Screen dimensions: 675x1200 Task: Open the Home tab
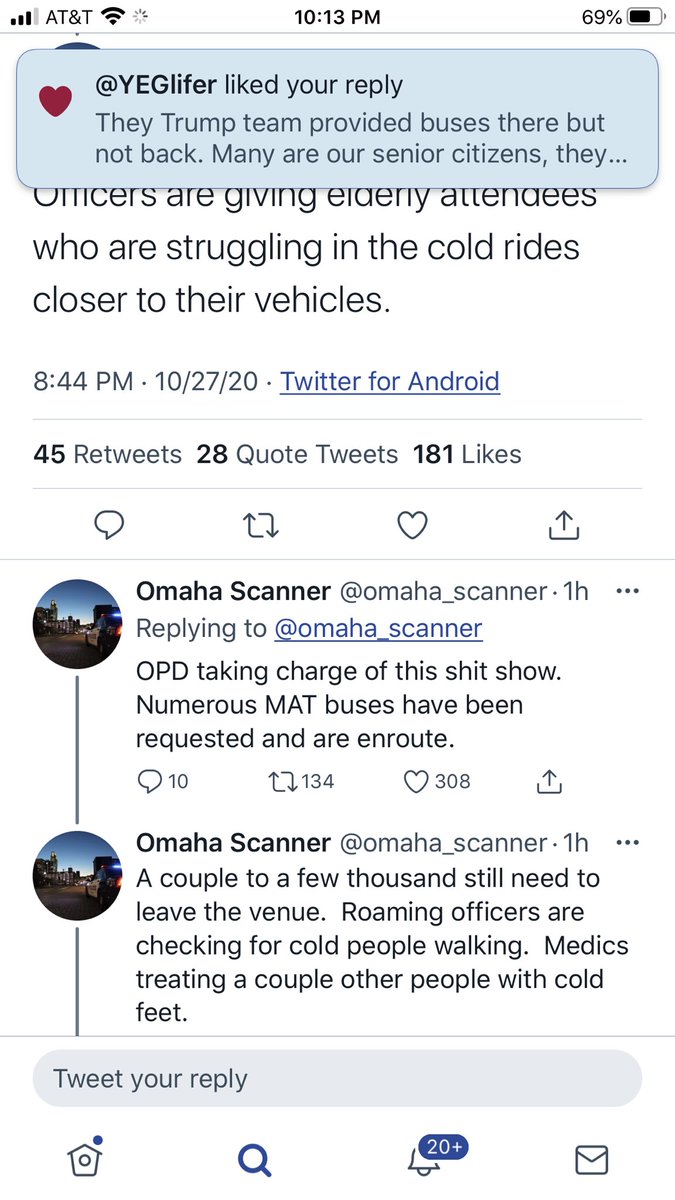click(86, 1157)
